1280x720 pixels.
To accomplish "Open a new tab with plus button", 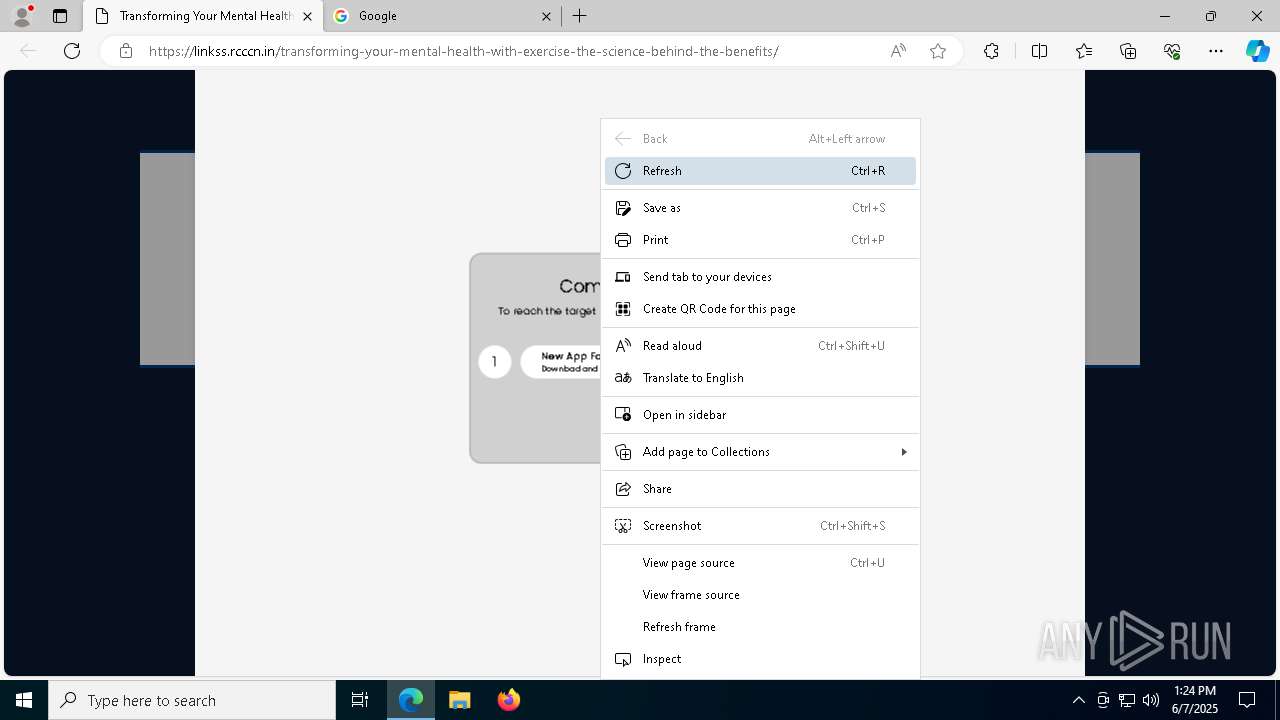I will [x=580, y=16].
